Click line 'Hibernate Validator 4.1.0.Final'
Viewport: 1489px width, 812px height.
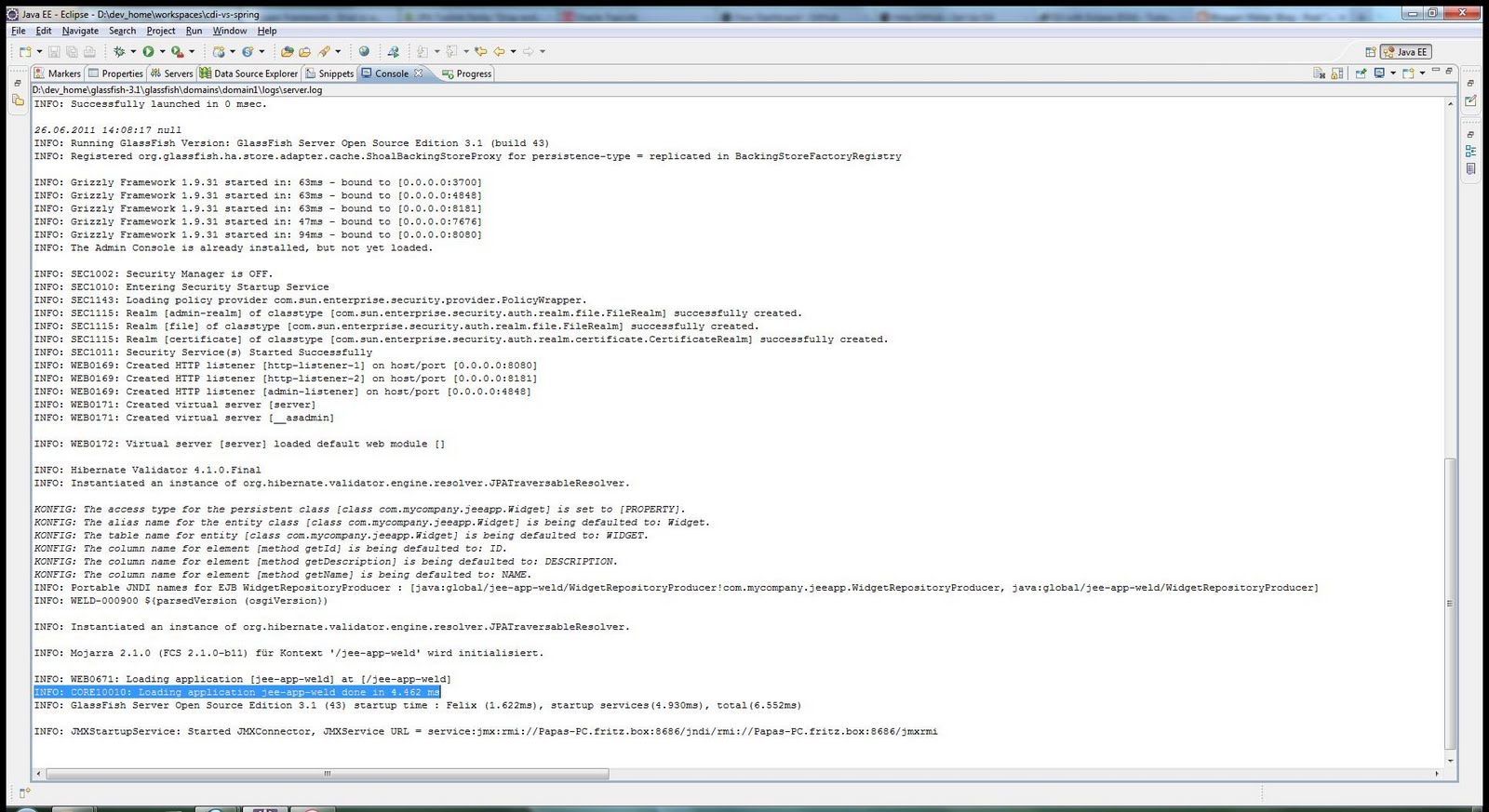147,470
